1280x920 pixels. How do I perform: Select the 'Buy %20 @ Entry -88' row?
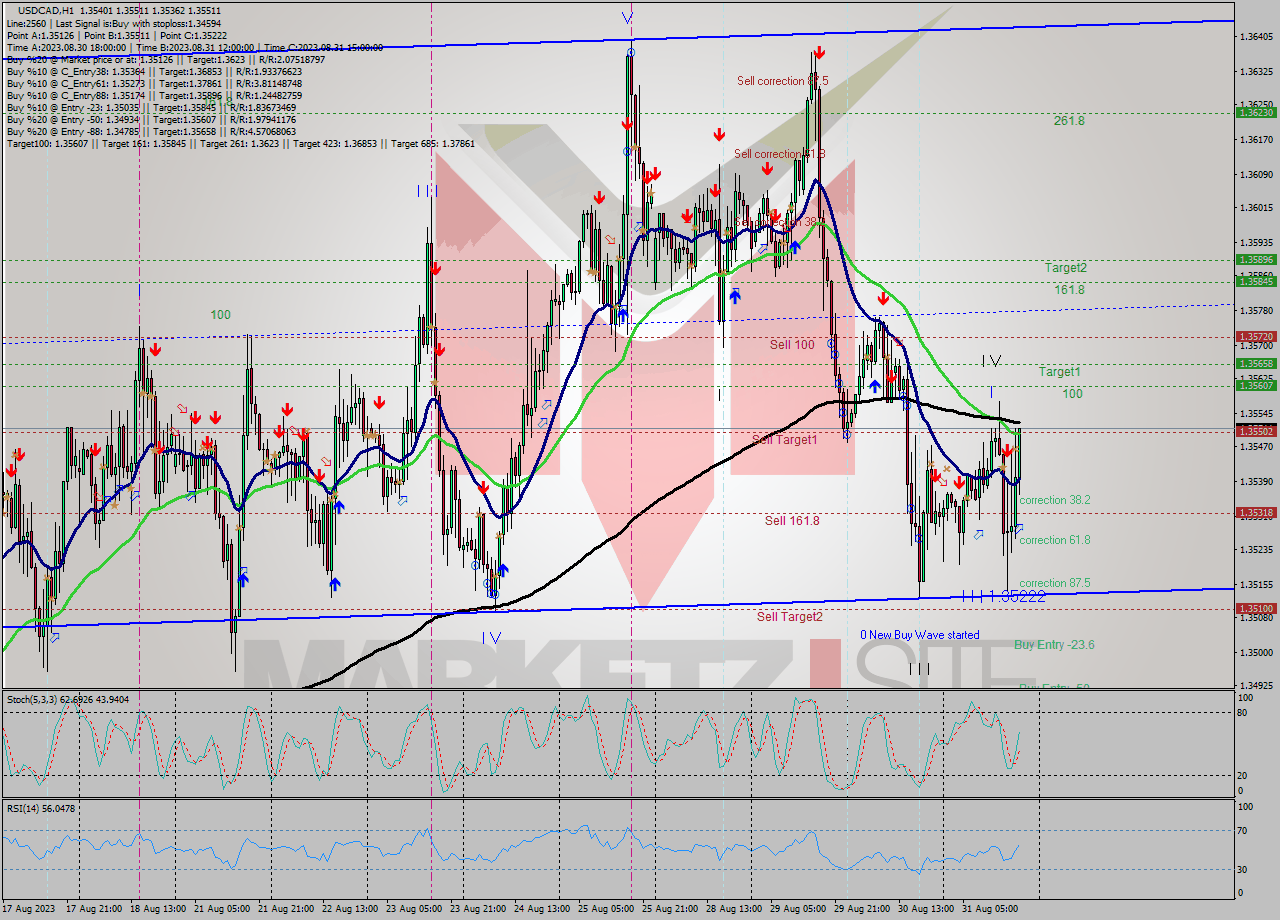pos(151,131)
